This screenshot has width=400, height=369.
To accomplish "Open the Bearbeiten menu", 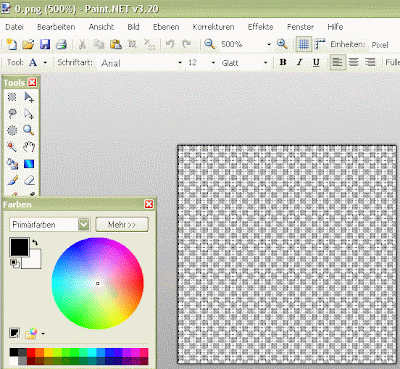I will (x=56, y=27).
